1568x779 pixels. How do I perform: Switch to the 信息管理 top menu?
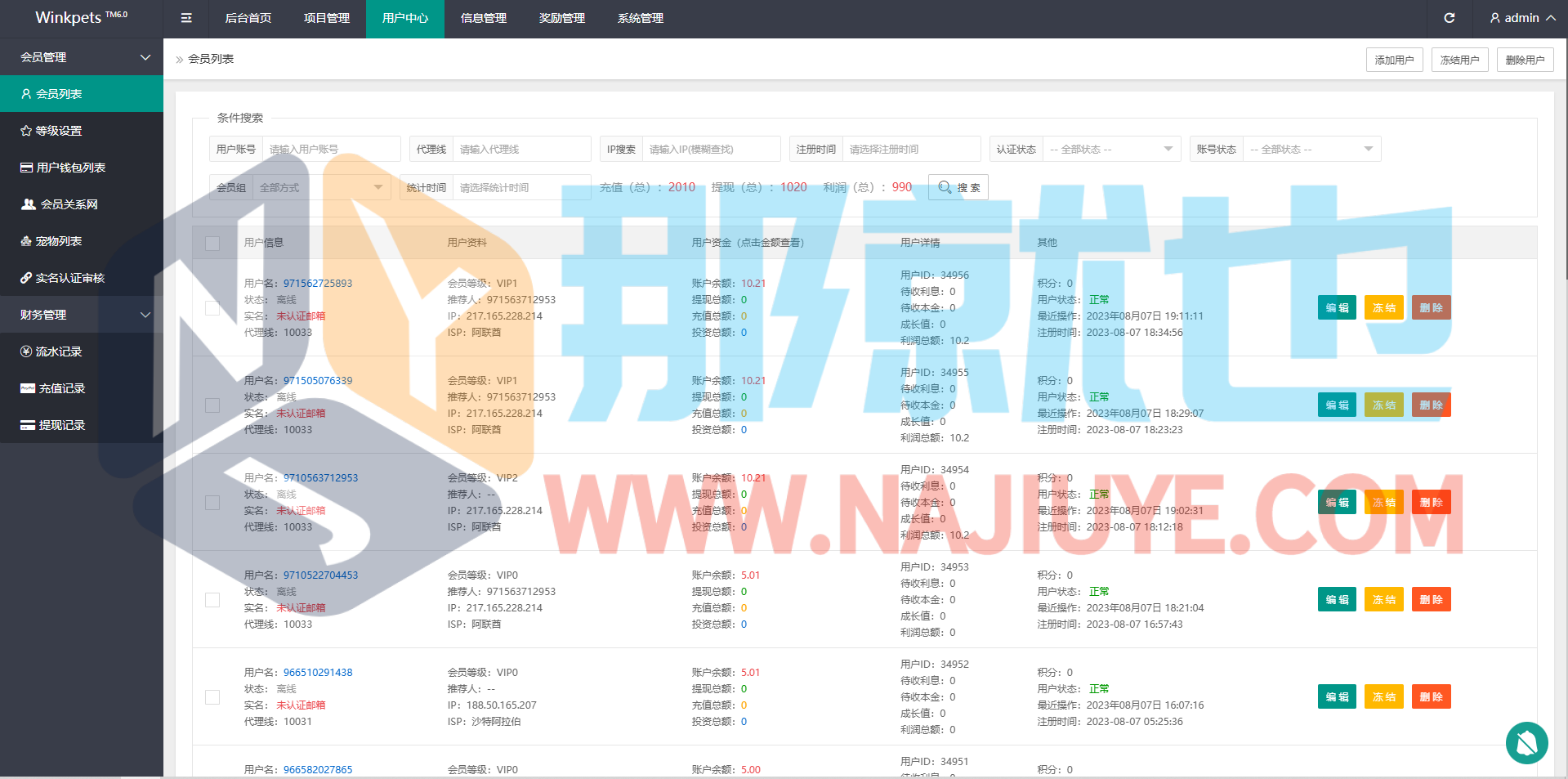(x=484, y=18)
